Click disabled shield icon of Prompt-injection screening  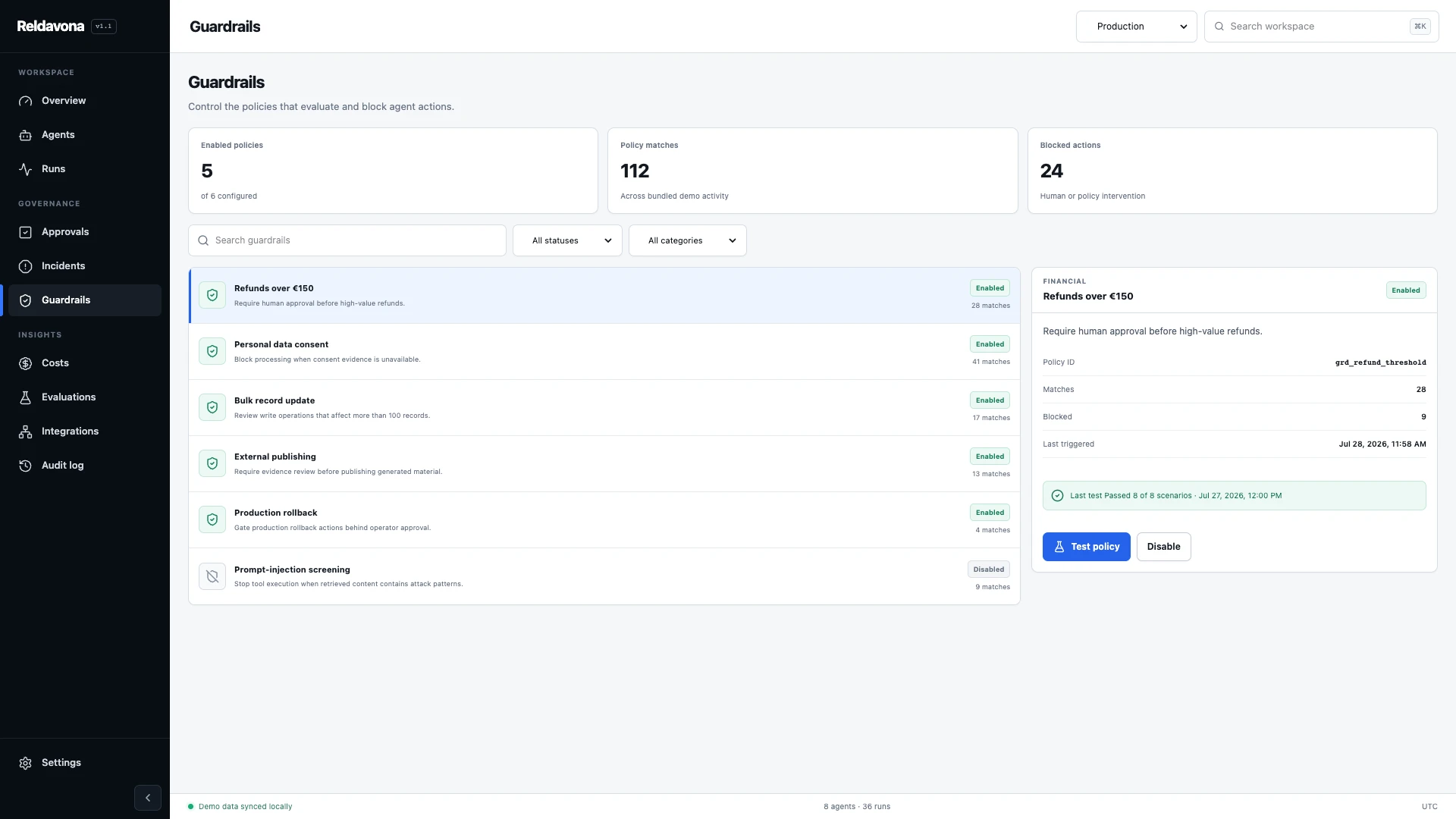[212, 576]
